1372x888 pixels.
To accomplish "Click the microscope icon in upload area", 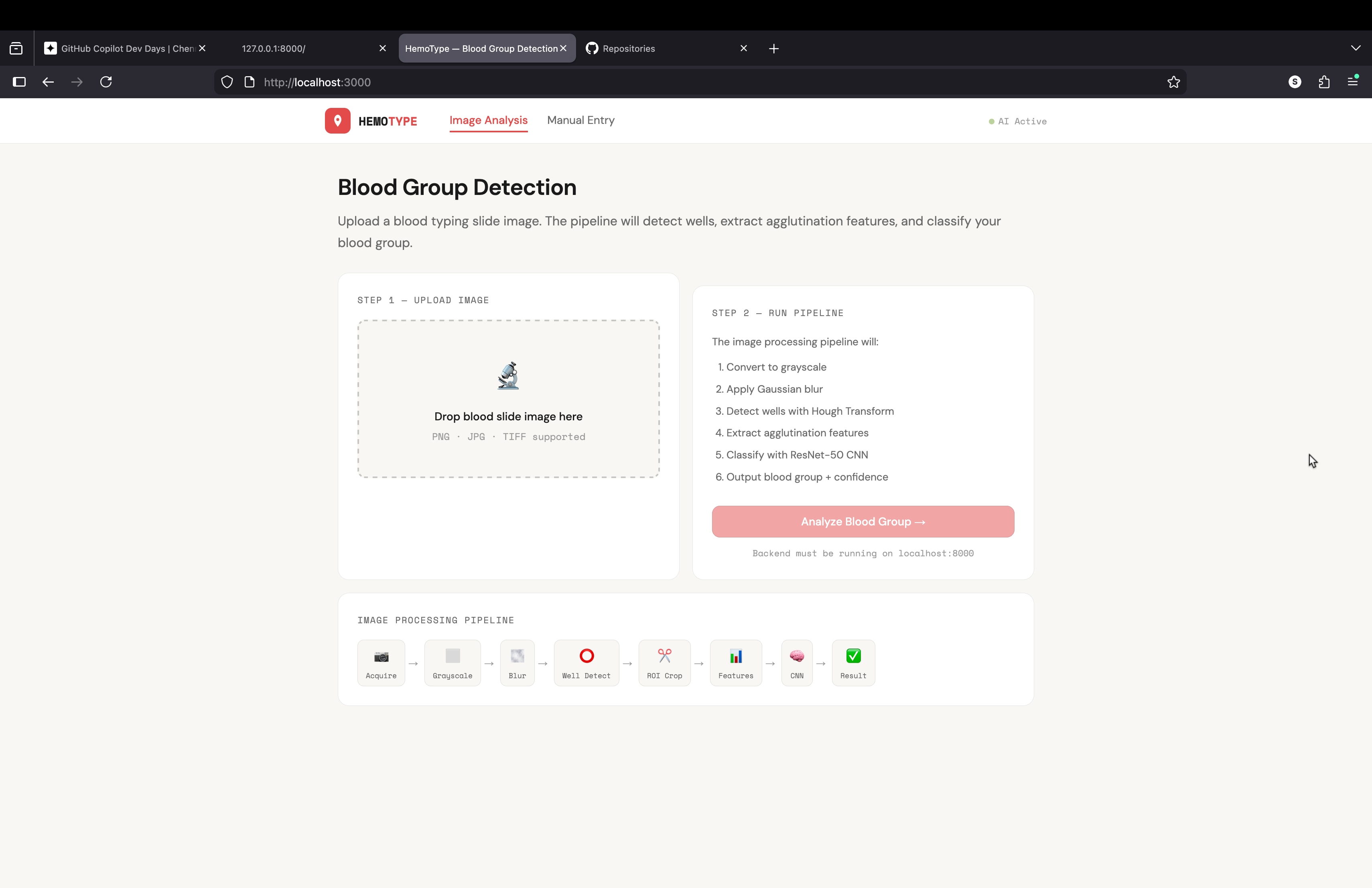I will 508,376.
